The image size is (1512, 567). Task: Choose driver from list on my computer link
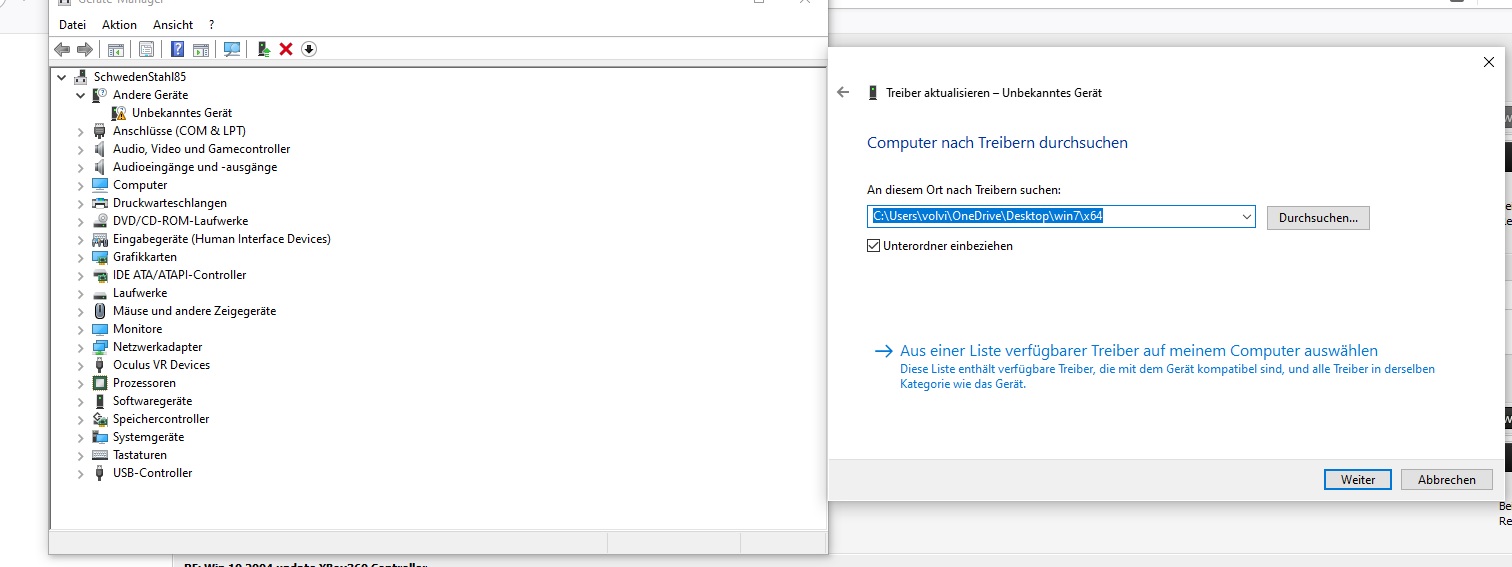coord(1138,351)
